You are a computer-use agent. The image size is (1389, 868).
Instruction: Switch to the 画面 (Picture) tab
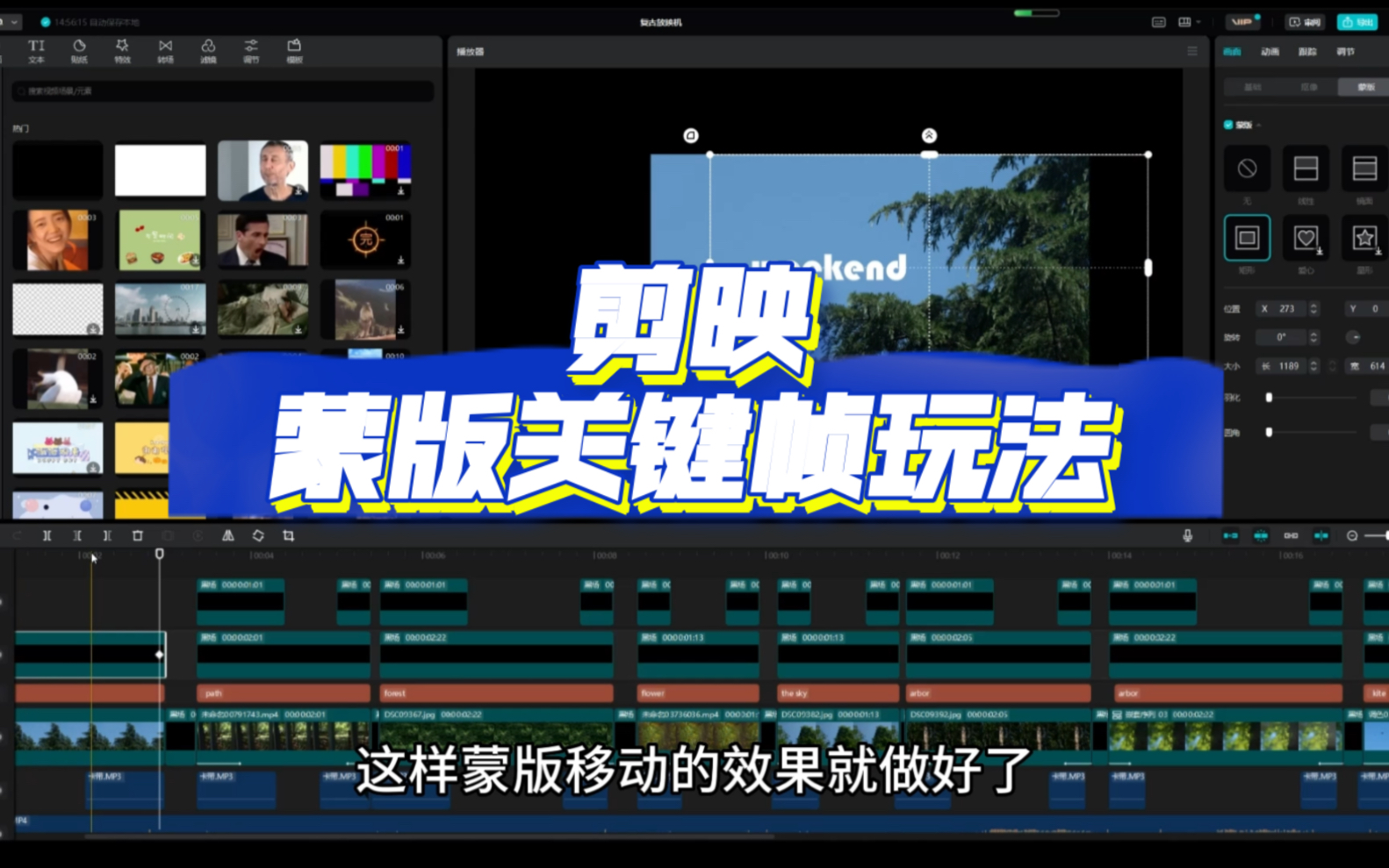1233,52
